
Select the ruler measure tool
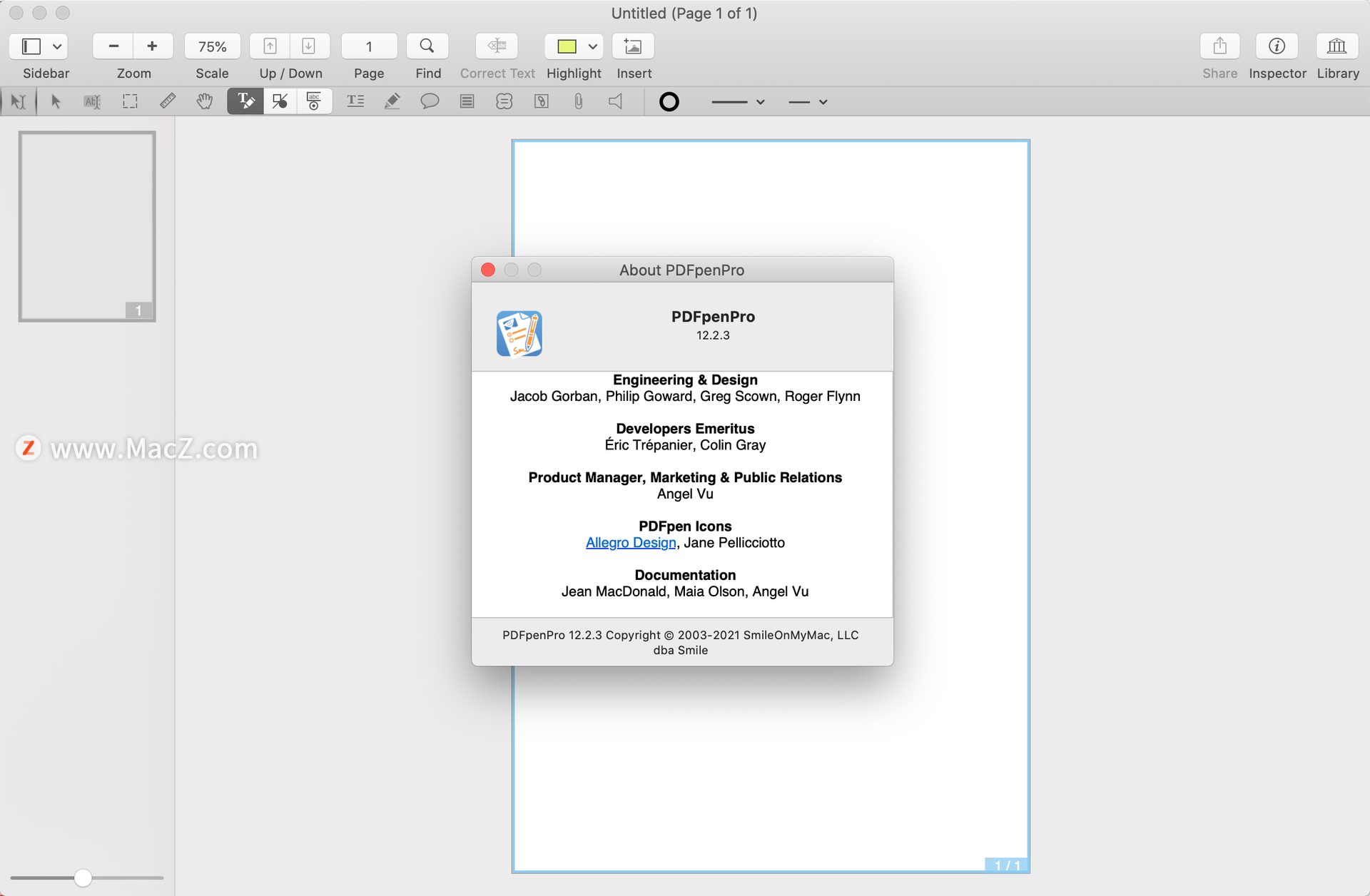(168, 101)
